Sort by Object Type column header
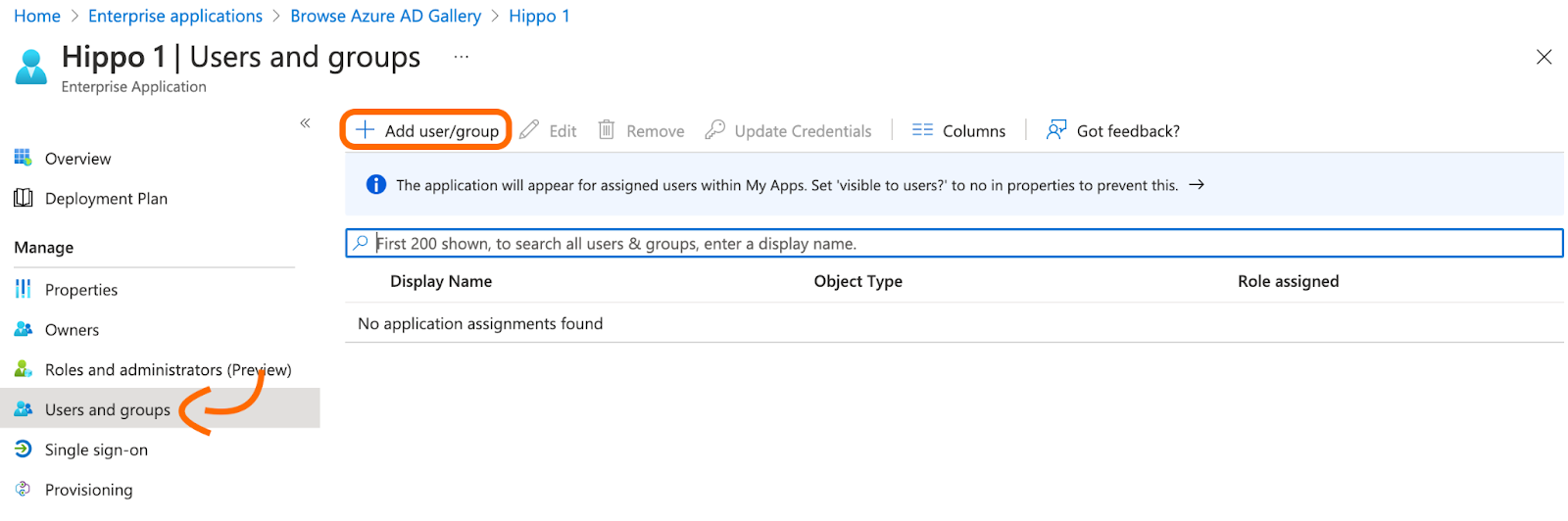The image size is (1568, 521). (857, 281)
